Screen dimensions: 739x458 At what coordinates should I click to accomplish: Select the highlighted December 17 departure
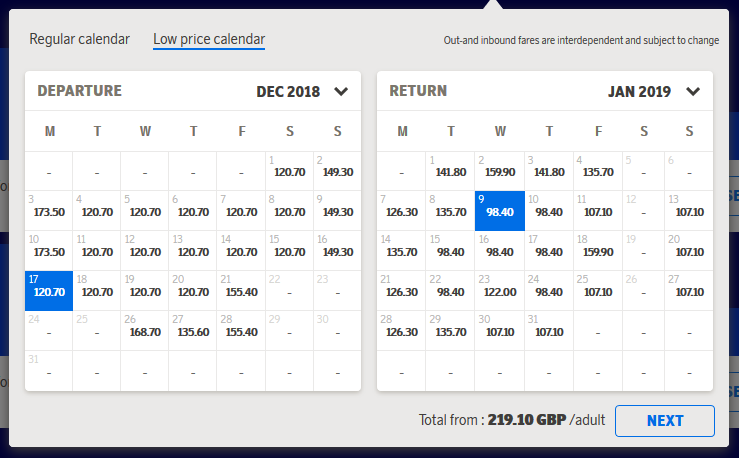tap(49, 291)
